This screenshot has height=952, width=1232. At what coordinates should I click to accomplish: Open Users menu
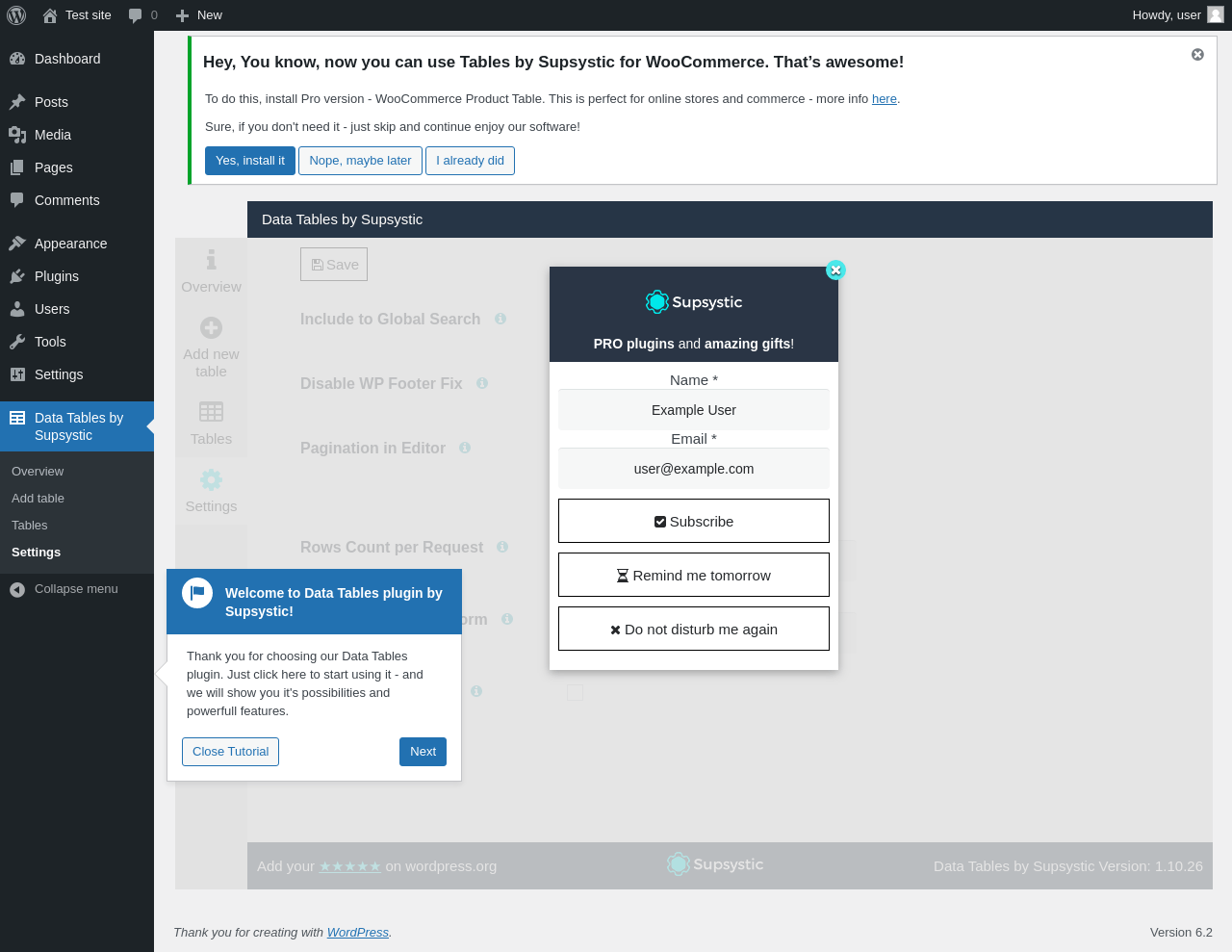point(77,309)
